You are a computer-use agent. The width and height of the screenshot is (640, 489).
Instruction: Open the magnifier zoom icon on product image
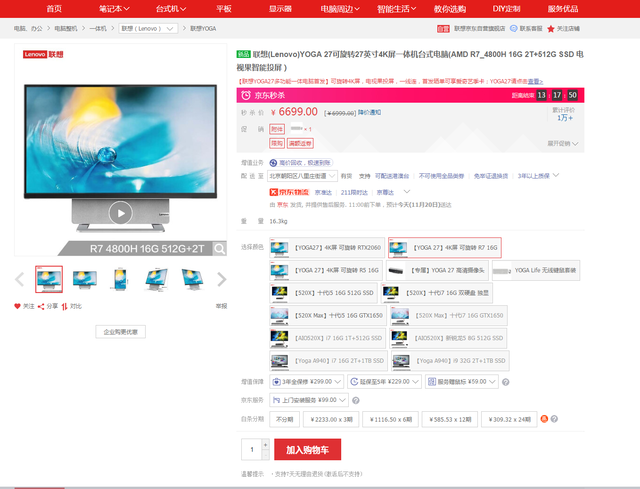tap(220, 249)
